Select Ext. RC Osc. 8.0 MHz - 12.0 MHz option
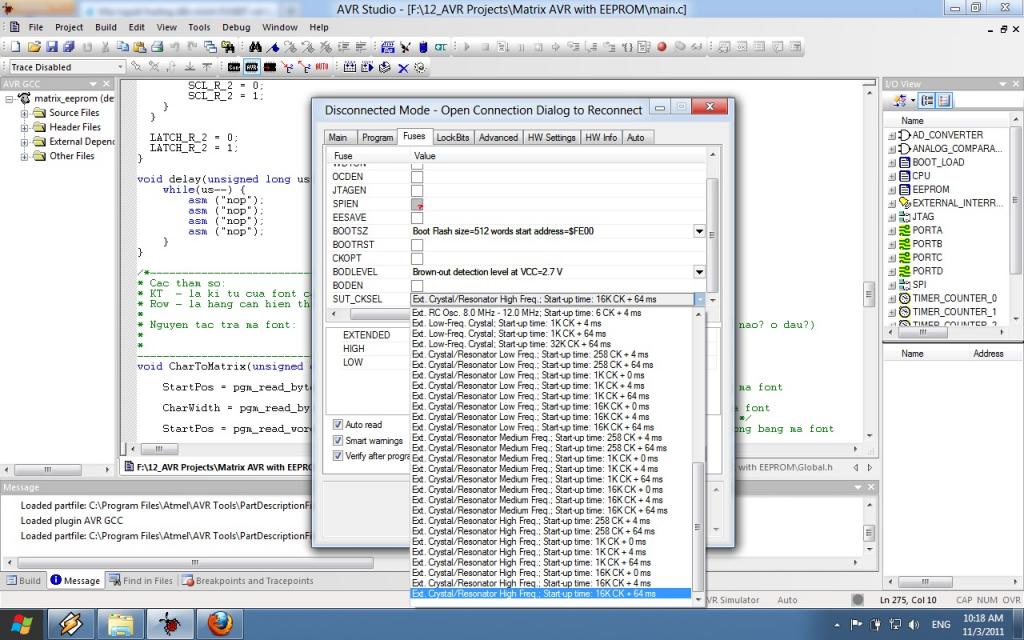Image resolution: width=1024 pixels, height=640 pixels. click(527, 313)
